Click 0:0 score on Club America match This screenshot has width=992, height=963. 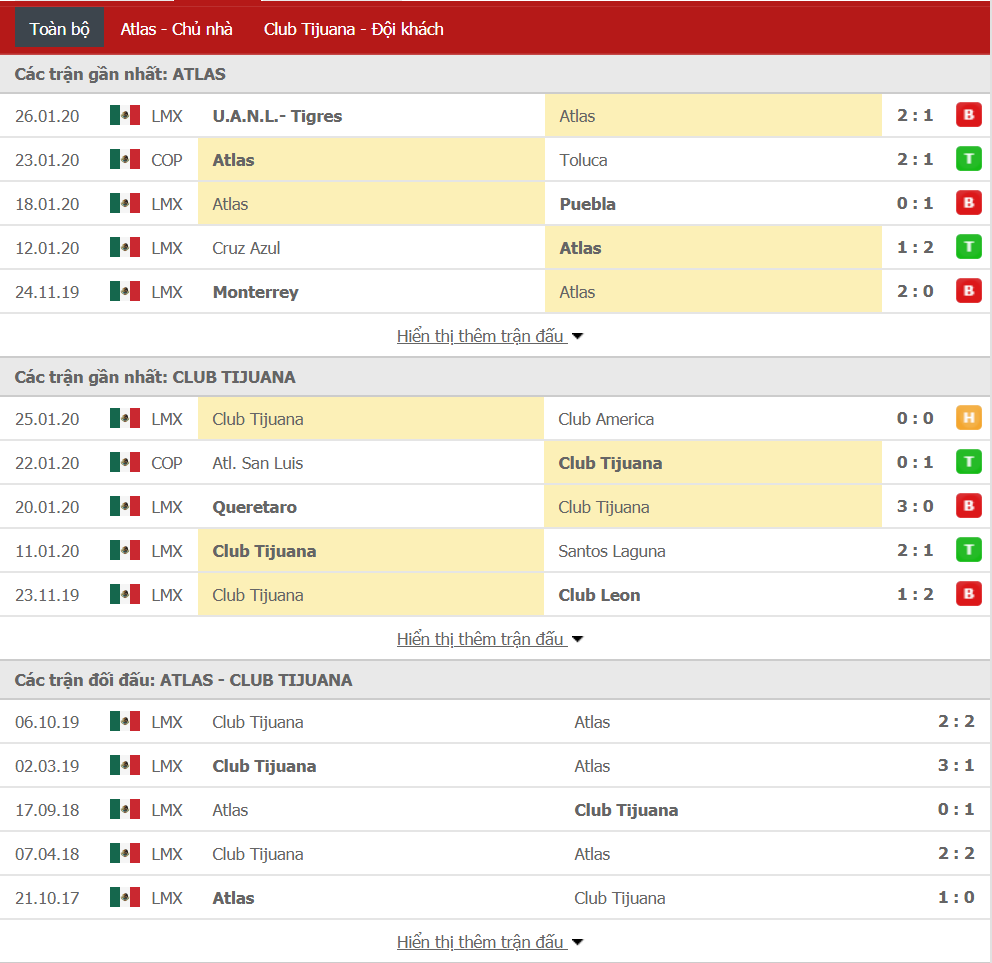pyautogui.click(x=915, y=418)
